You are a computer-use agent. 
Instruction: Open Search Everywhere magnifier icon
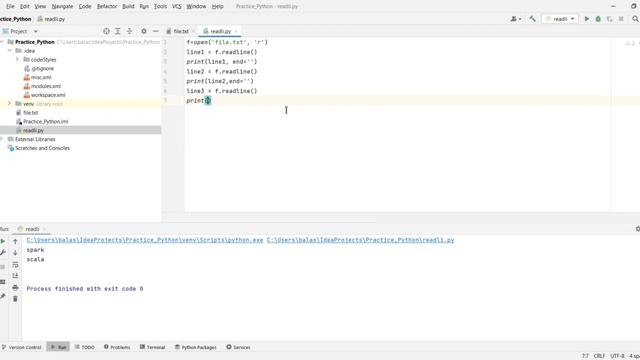point(636,19)
